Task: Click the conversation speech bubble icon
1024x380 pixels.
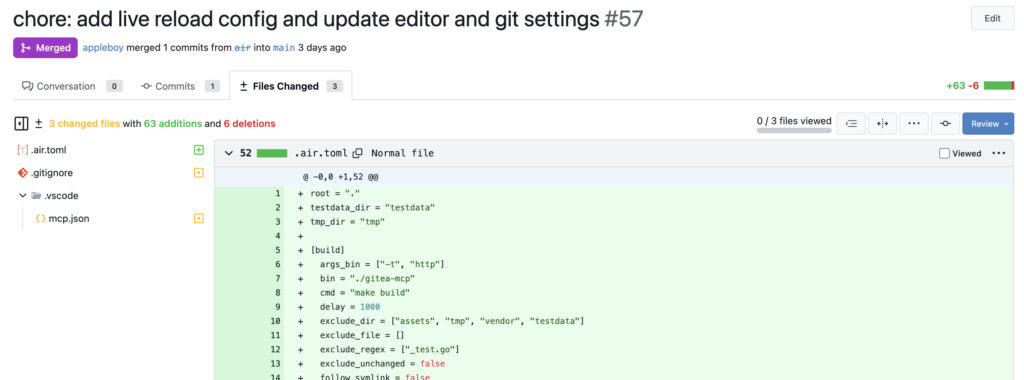Action: coord(27,86)
